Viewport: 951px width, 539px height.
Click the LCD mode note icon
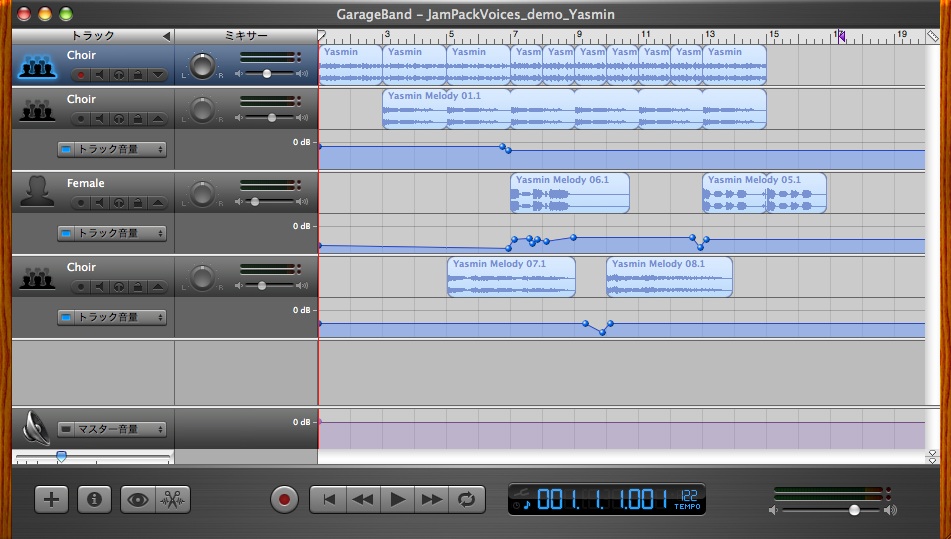(x=526, y=504)
